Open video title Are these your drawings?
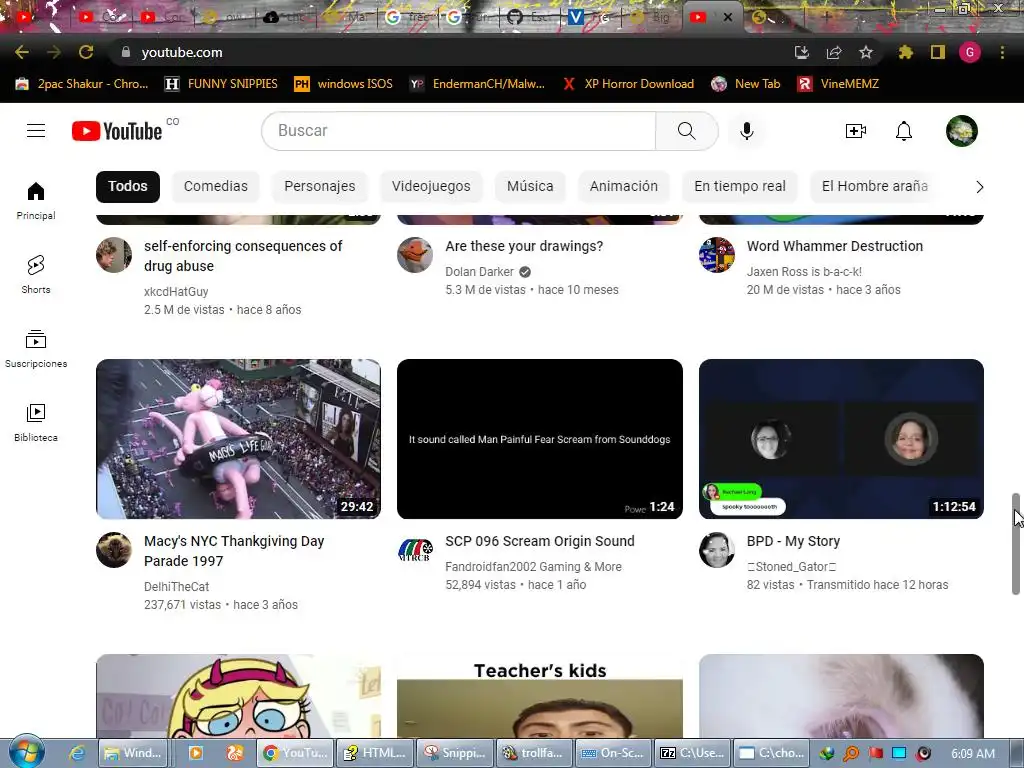 tap(524, 246)
